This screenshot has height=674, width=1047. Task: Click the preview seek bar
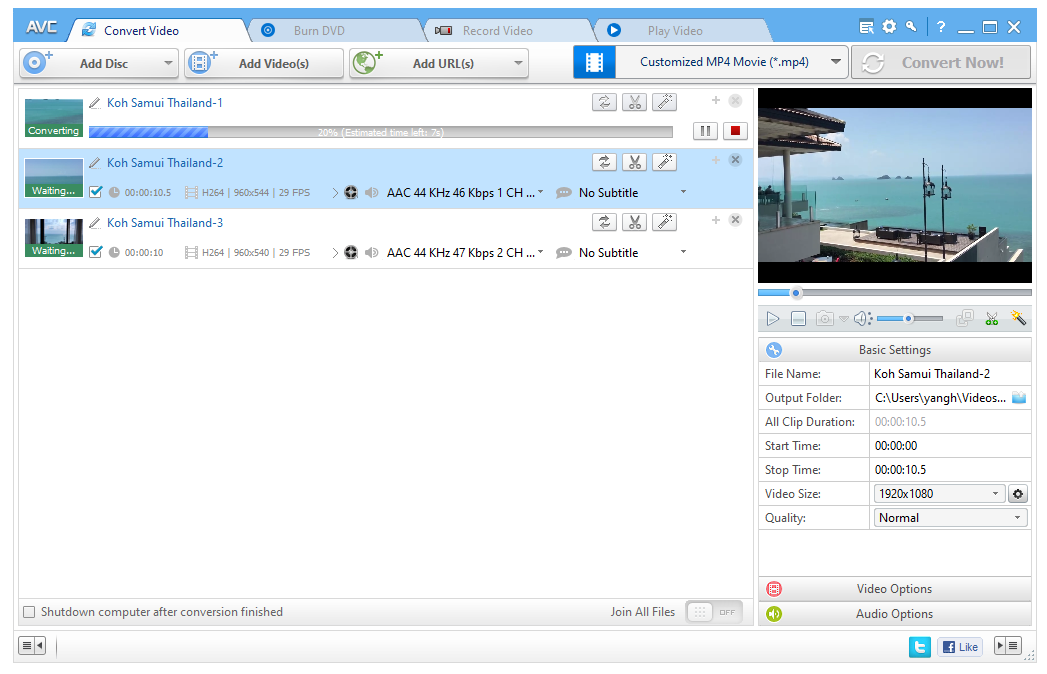point(895,293)
